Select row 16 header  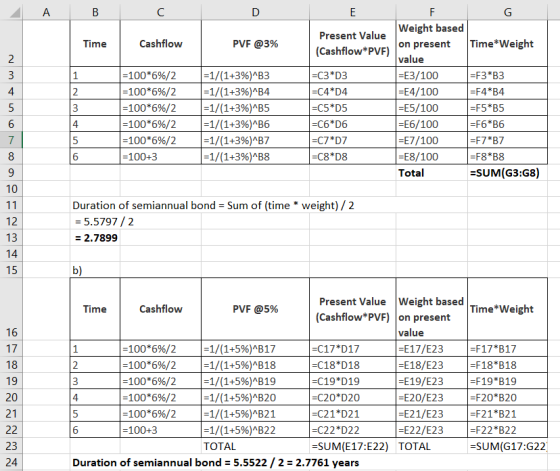coord(11,309)
